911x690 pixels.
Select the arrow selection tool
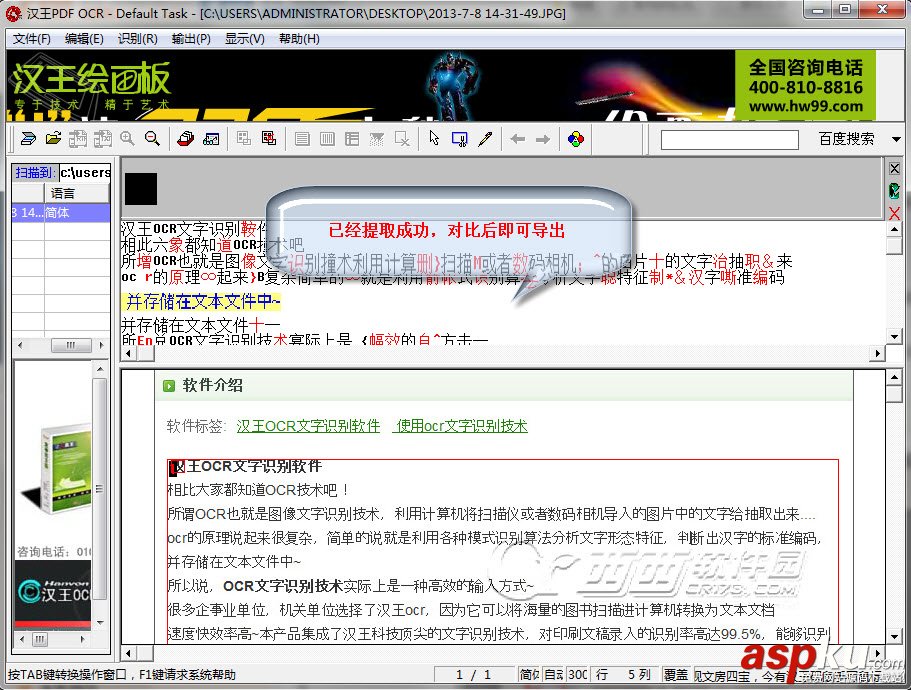point(434,138)
